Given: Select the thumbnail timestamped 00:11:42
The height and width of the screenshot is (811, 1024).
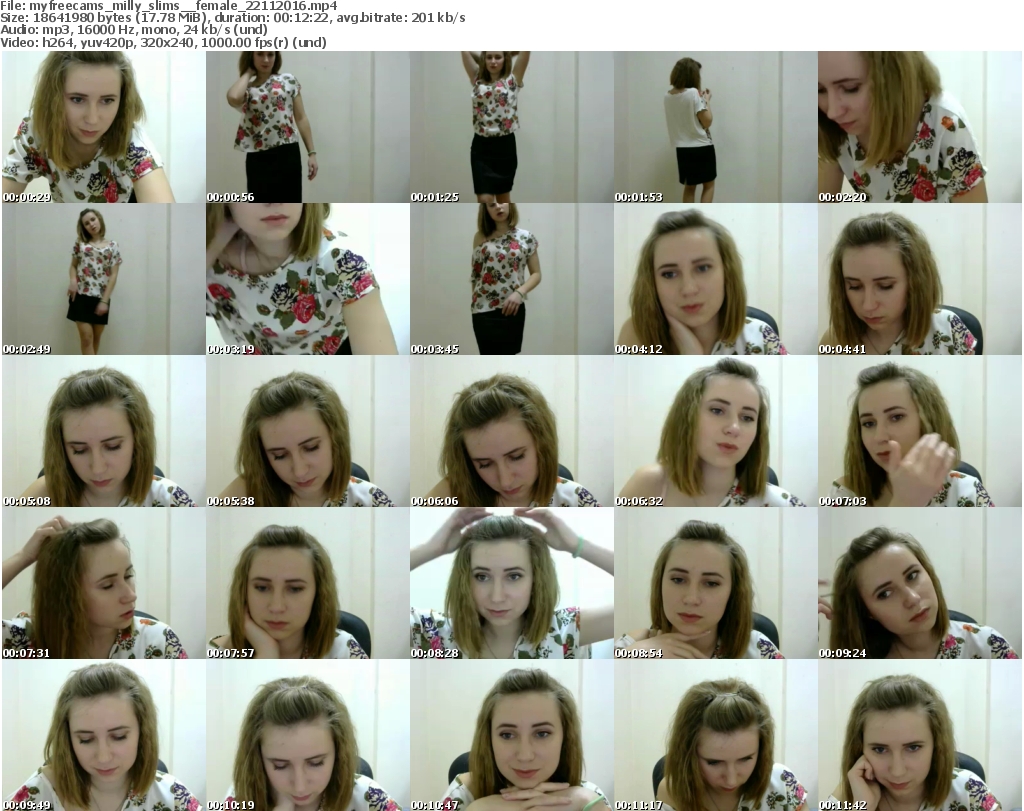Looking at the screenshot, I should click(x=920, y=735).
